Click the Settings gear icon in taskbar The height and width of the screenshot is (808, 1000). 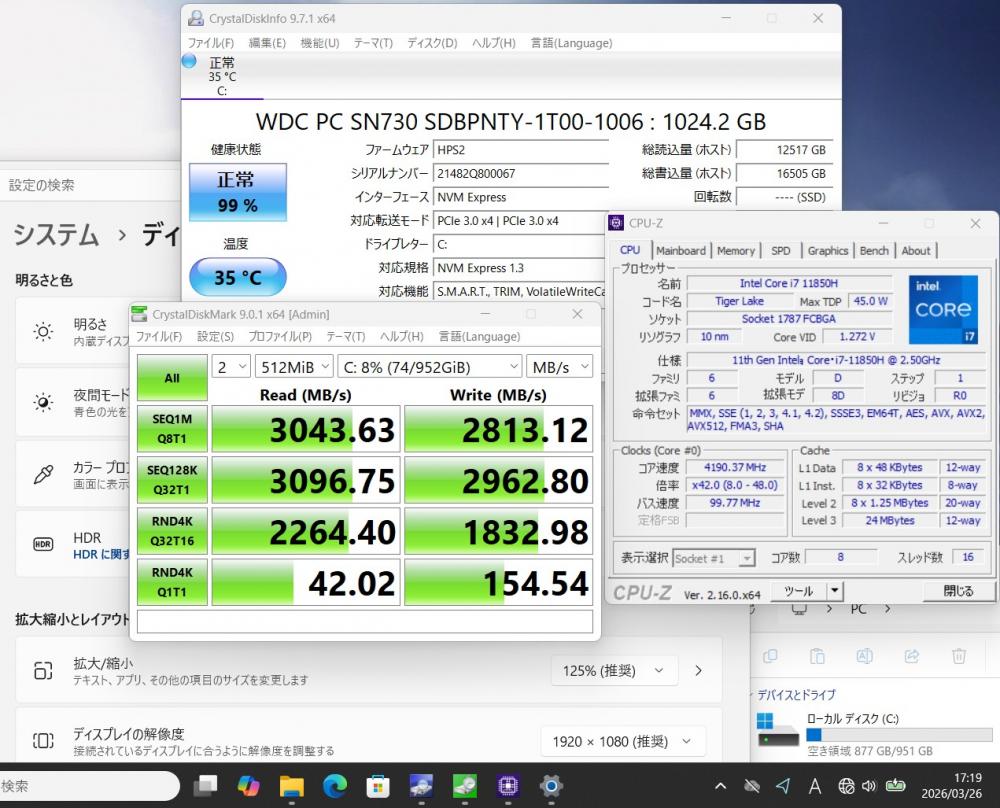point(551,785)
